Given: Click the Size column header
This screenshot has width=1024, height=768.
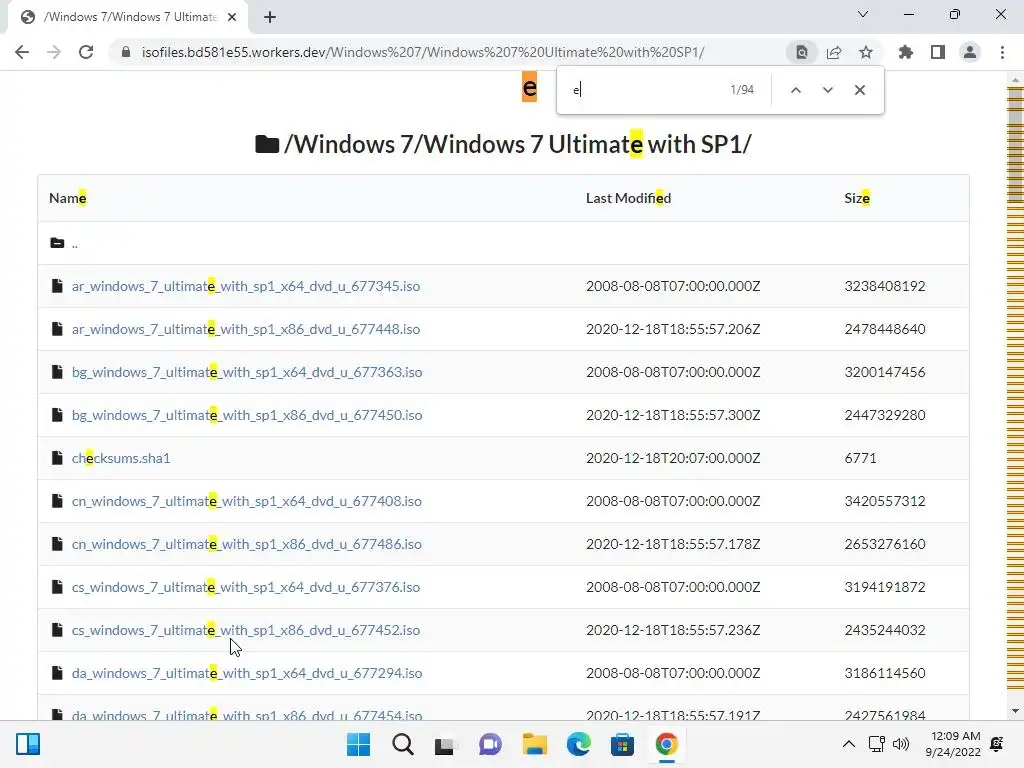Looking at the screenshot, I should tap(857, 198).
